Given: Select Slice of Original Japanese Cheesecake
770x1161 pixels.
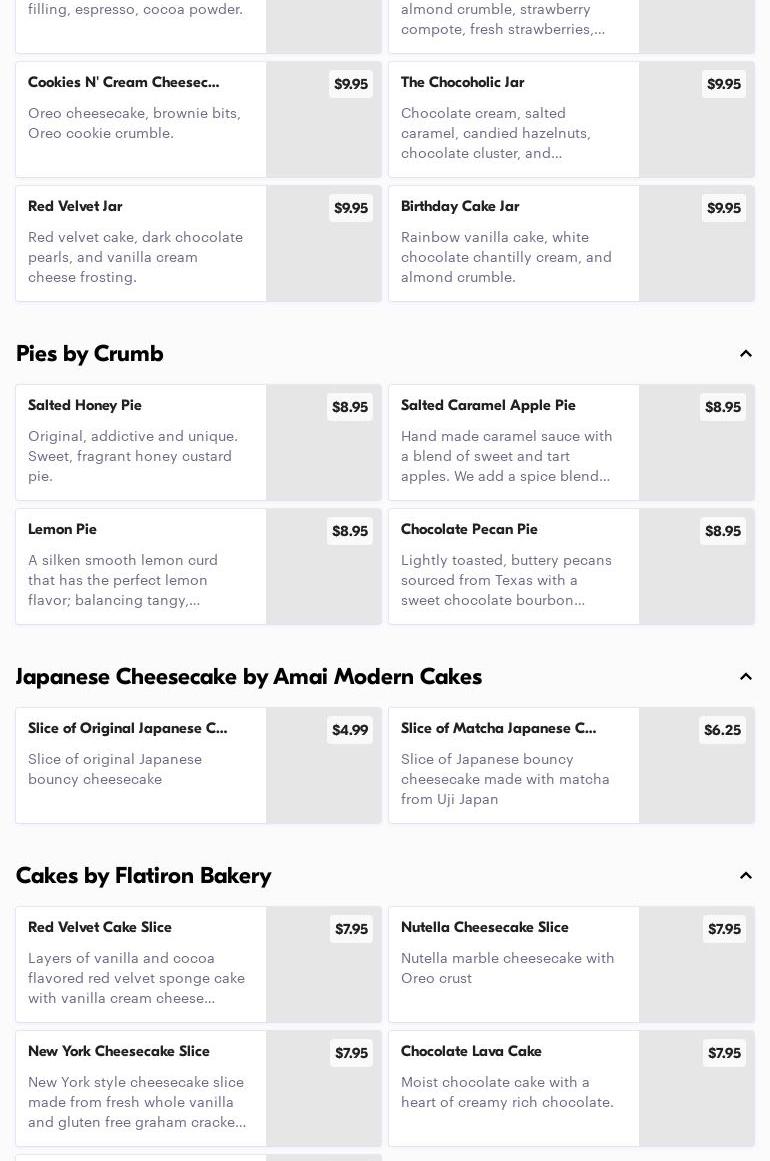Looking at the screenshot, I should pyautogui.click(x=140, y=765).
